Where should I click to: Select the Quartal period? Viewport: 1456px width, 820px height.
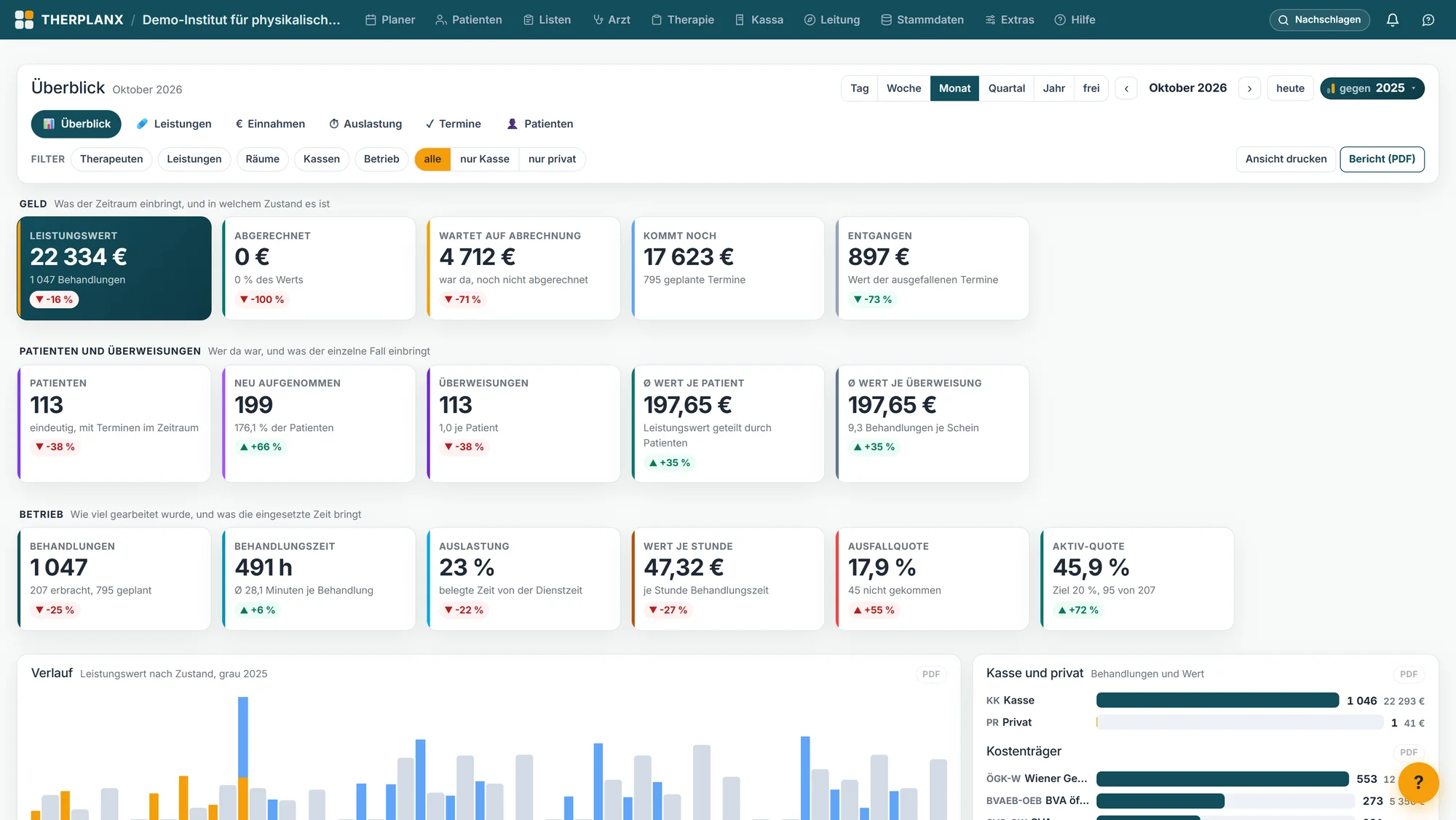[1006, 88]
